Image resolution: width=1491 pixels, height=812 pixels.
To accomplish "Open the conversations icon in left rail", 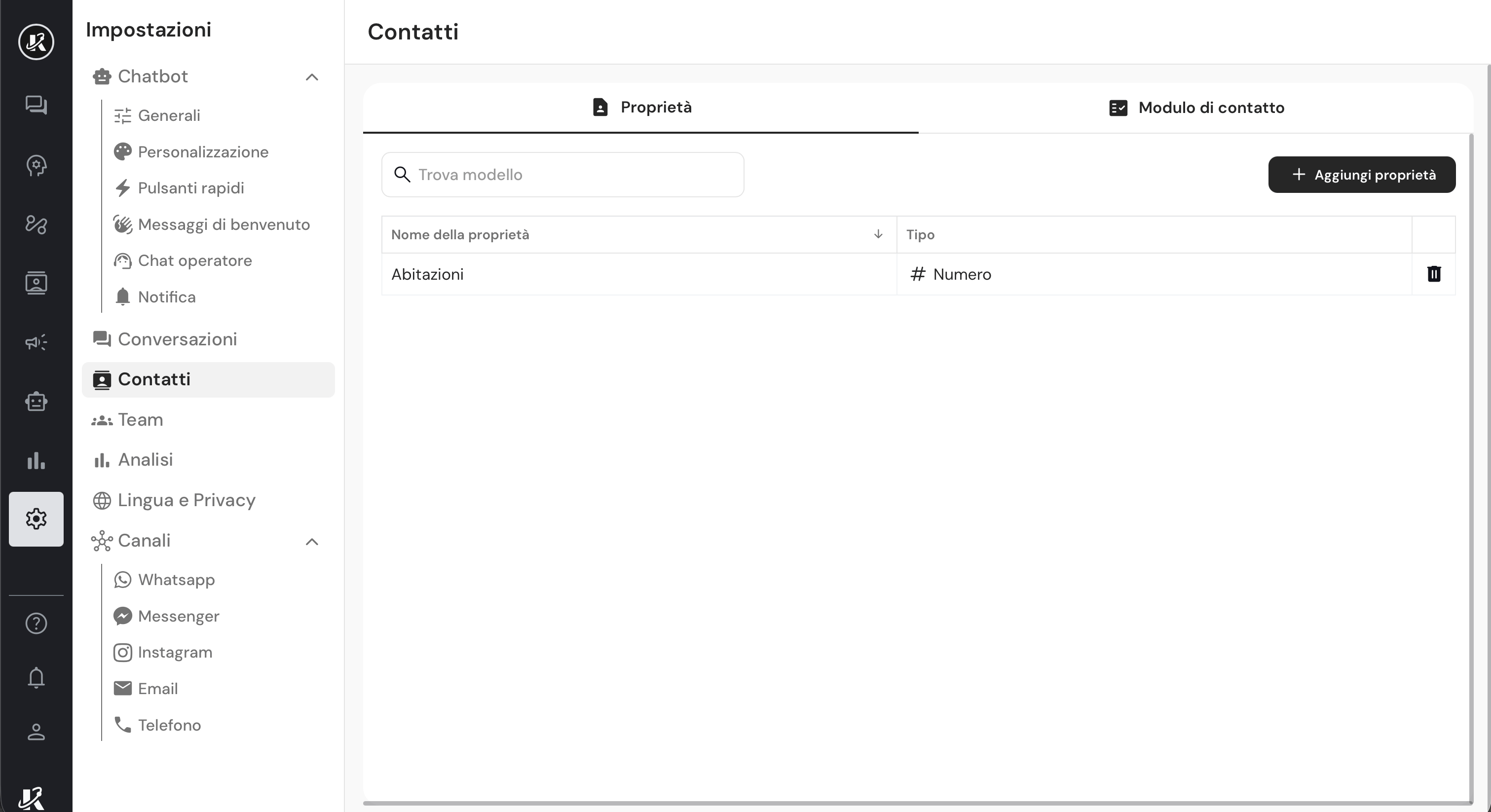I will click(x=36, y=105).
